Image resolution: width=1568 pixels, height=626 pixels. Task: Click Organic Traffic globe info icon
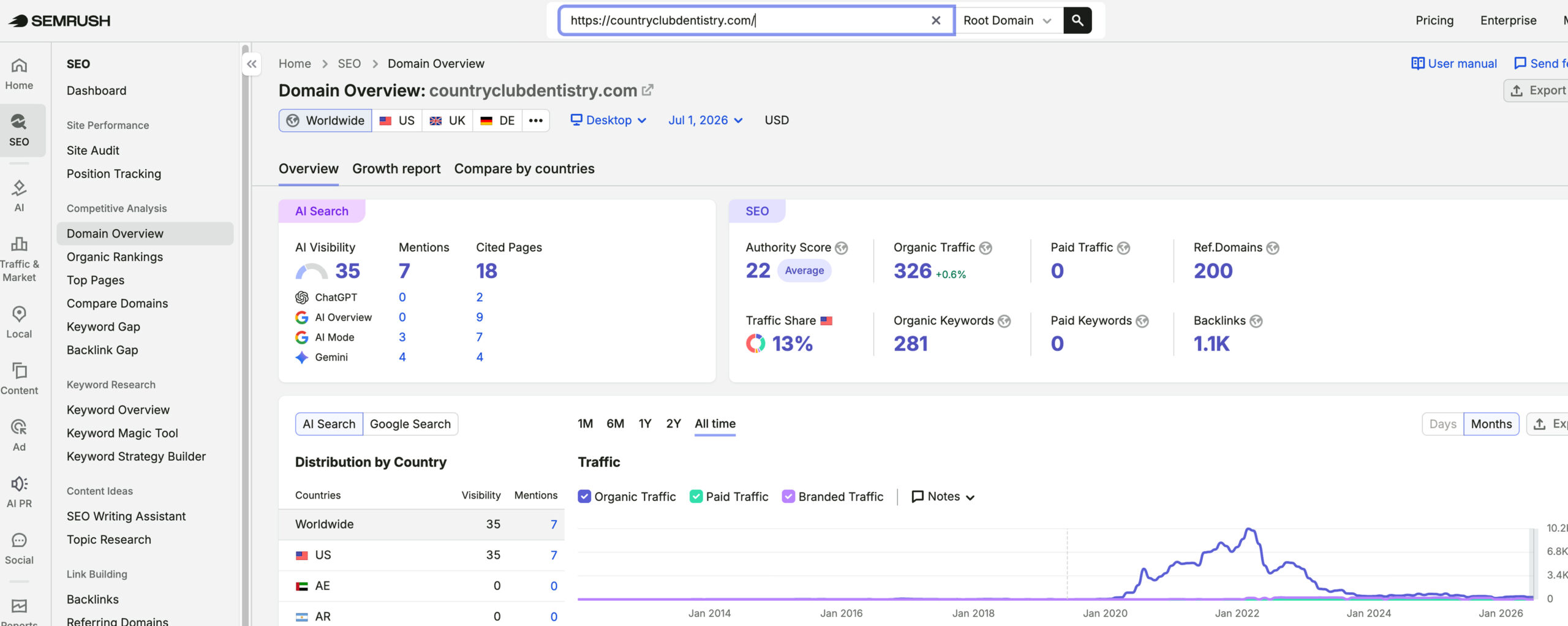986,247
